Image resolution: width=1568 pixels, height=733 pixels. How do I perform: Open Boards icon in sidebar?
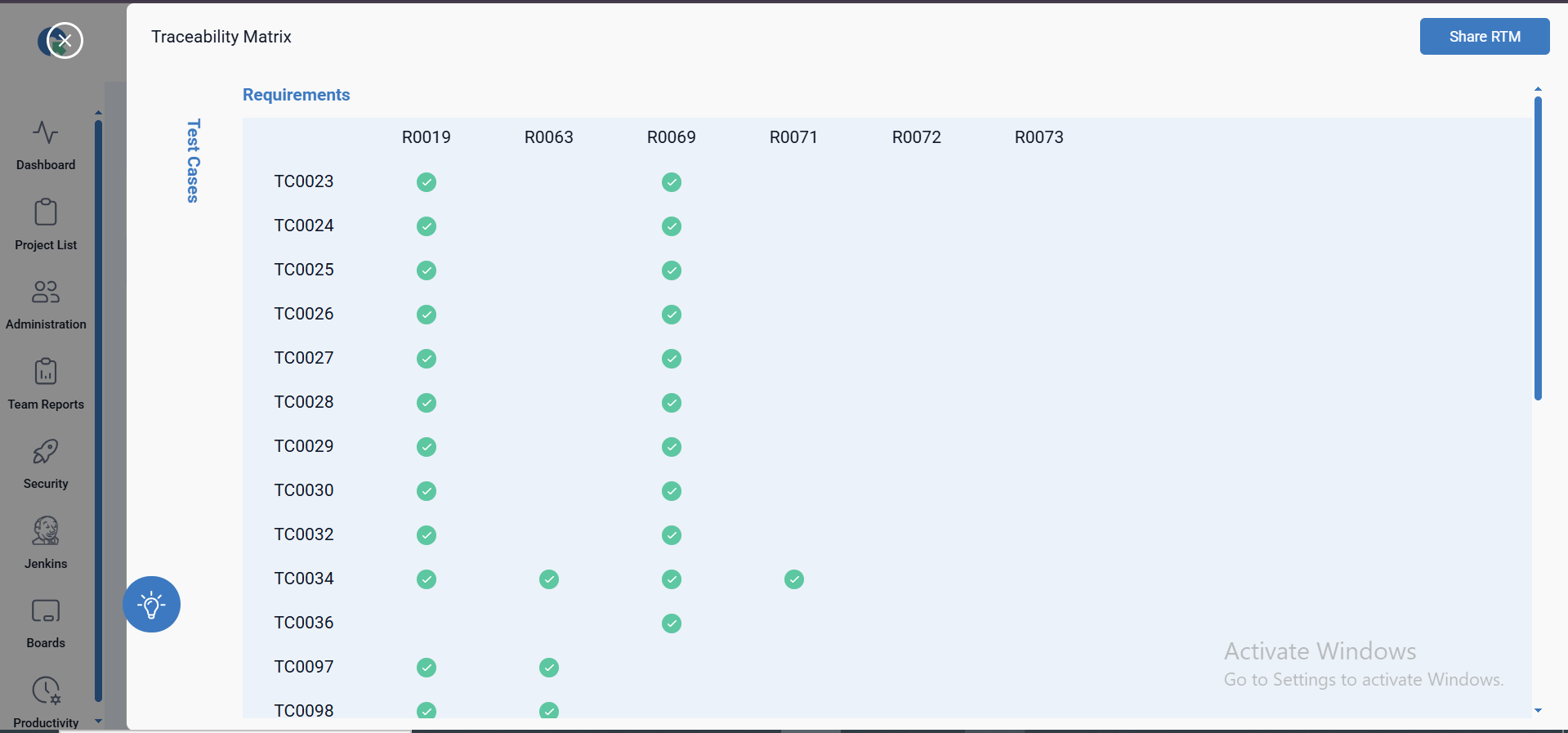tap(46, 611)
